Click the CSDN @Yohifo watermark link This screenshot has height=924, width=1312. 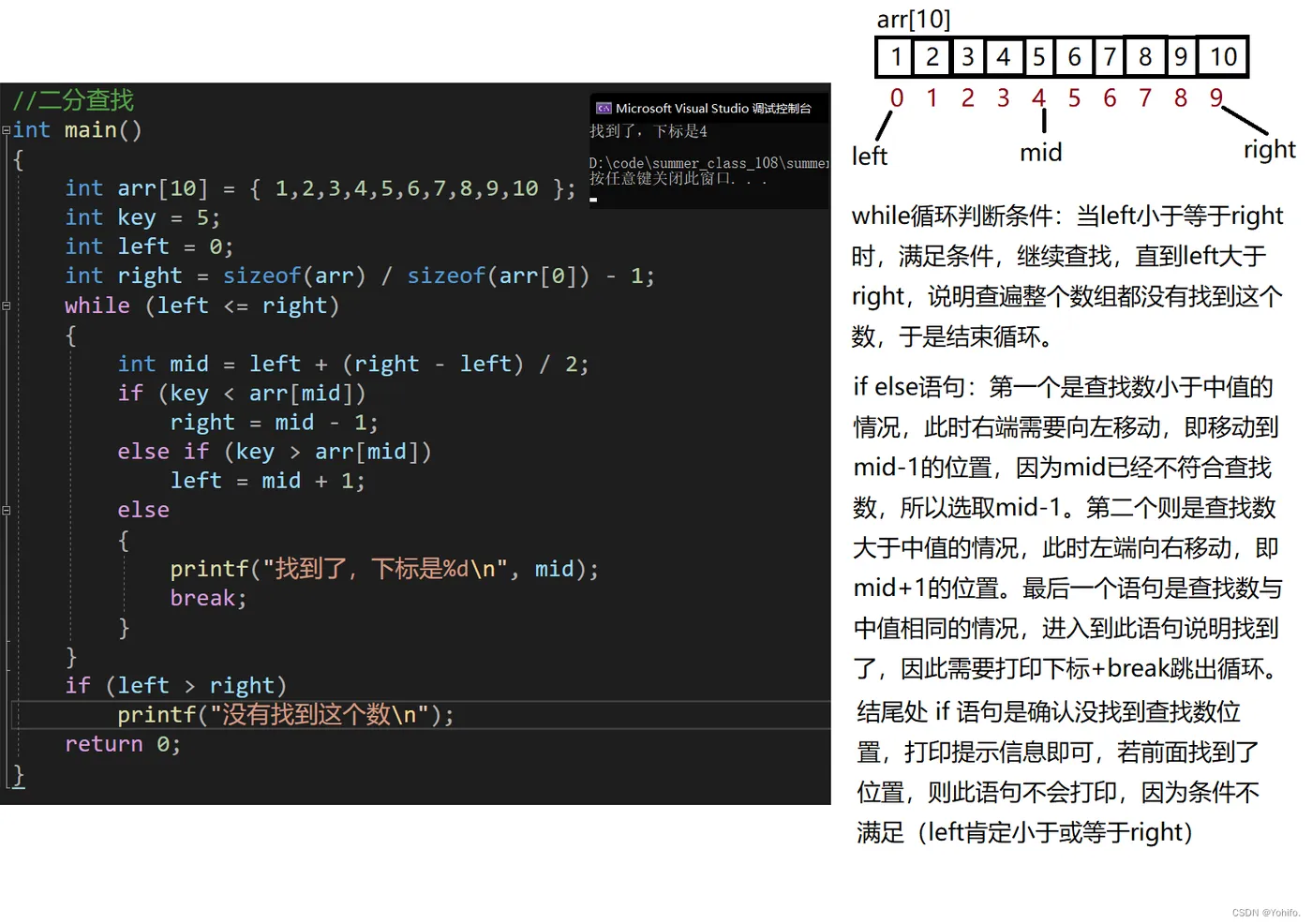pyautogui.click(x=1266, y=912)
